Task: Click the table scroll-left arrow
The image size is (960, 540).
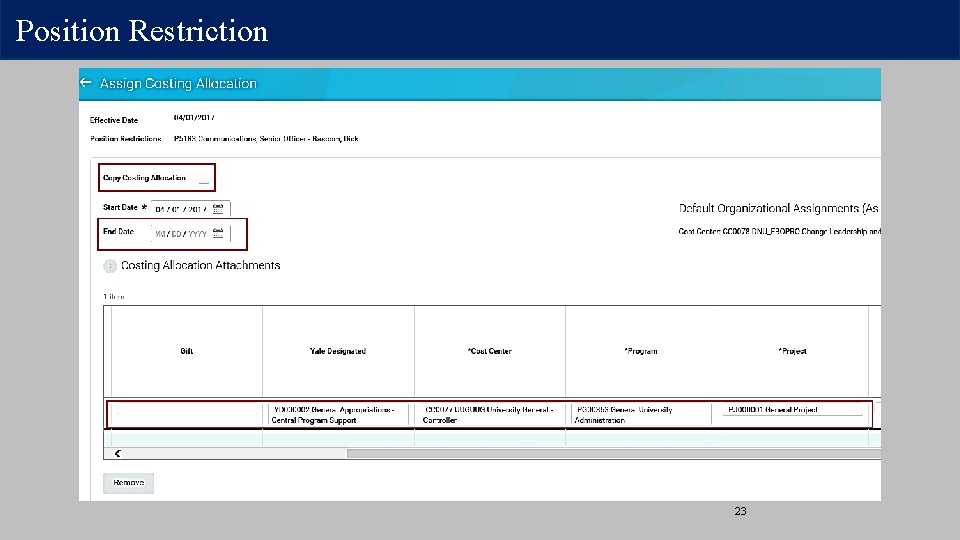Action: pyautogui.click(x=118, y=453)
